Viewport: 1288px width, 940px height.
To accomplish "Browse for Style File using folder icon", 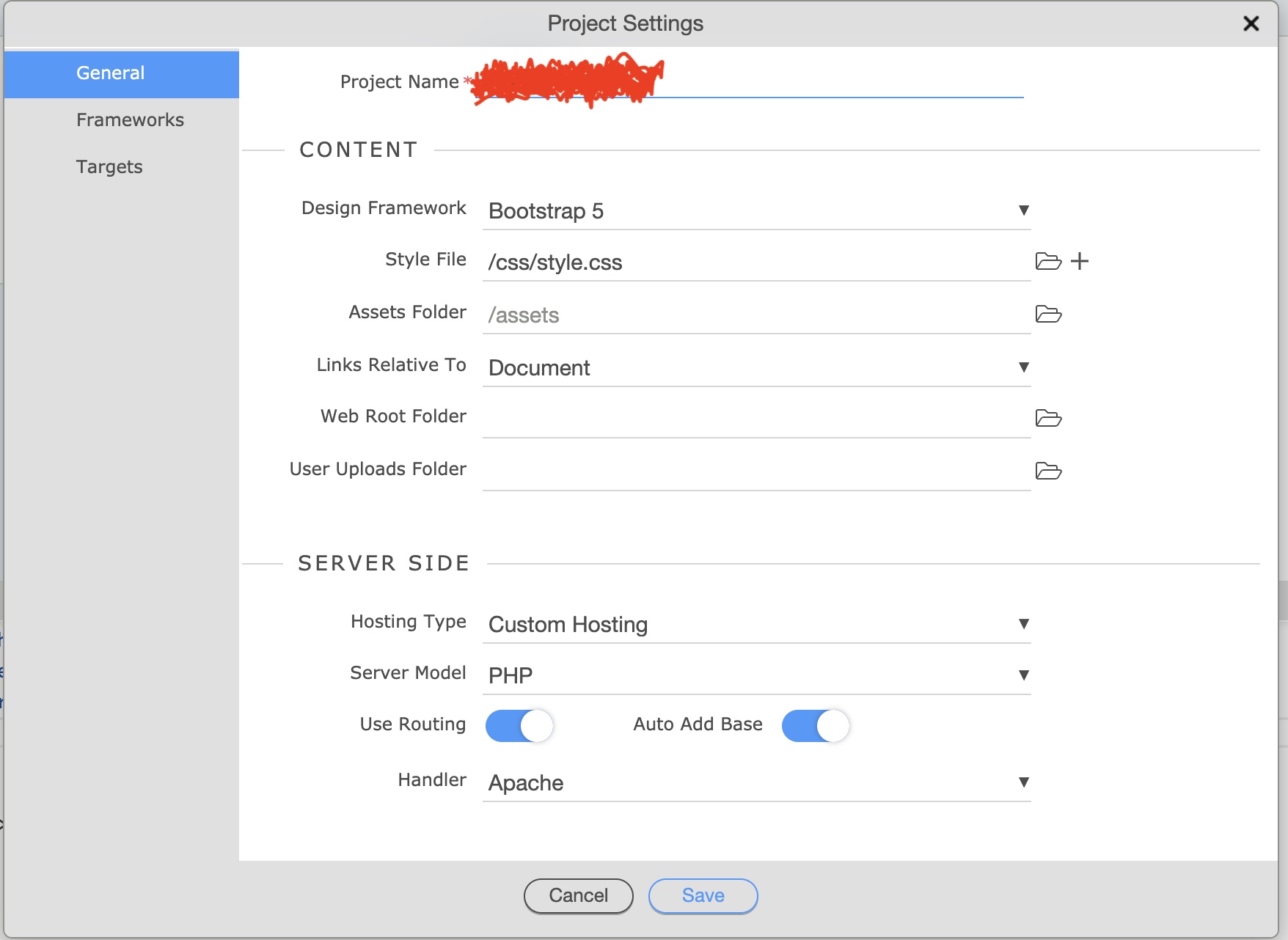I will tap(1048, 261).
